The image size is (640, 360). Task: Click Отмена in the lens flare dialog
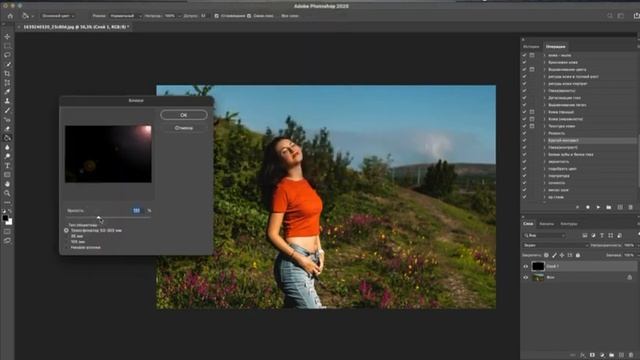[184, 128]
